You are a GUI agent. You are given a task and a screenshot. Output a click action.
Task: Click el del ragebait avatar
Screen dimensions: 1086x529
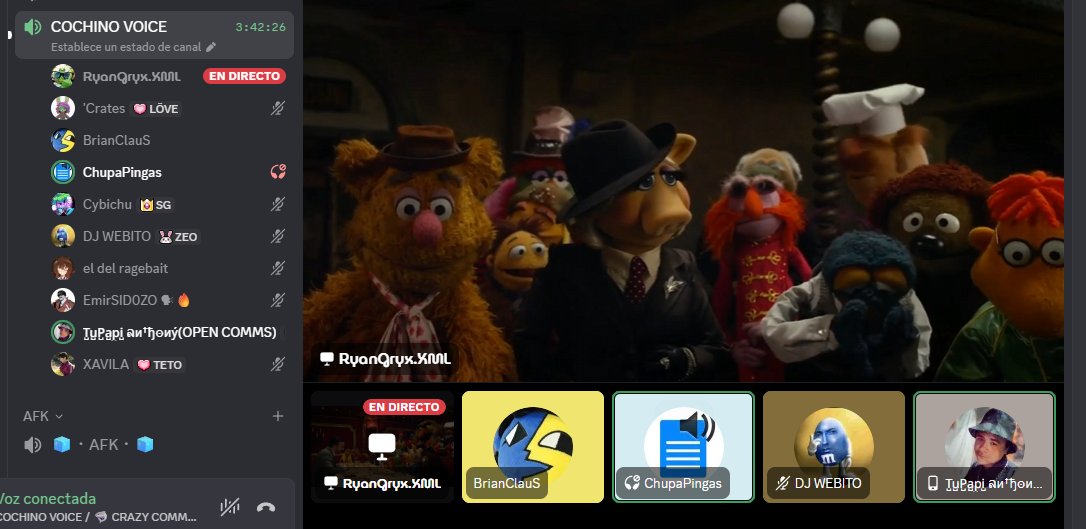pos(63,268)
